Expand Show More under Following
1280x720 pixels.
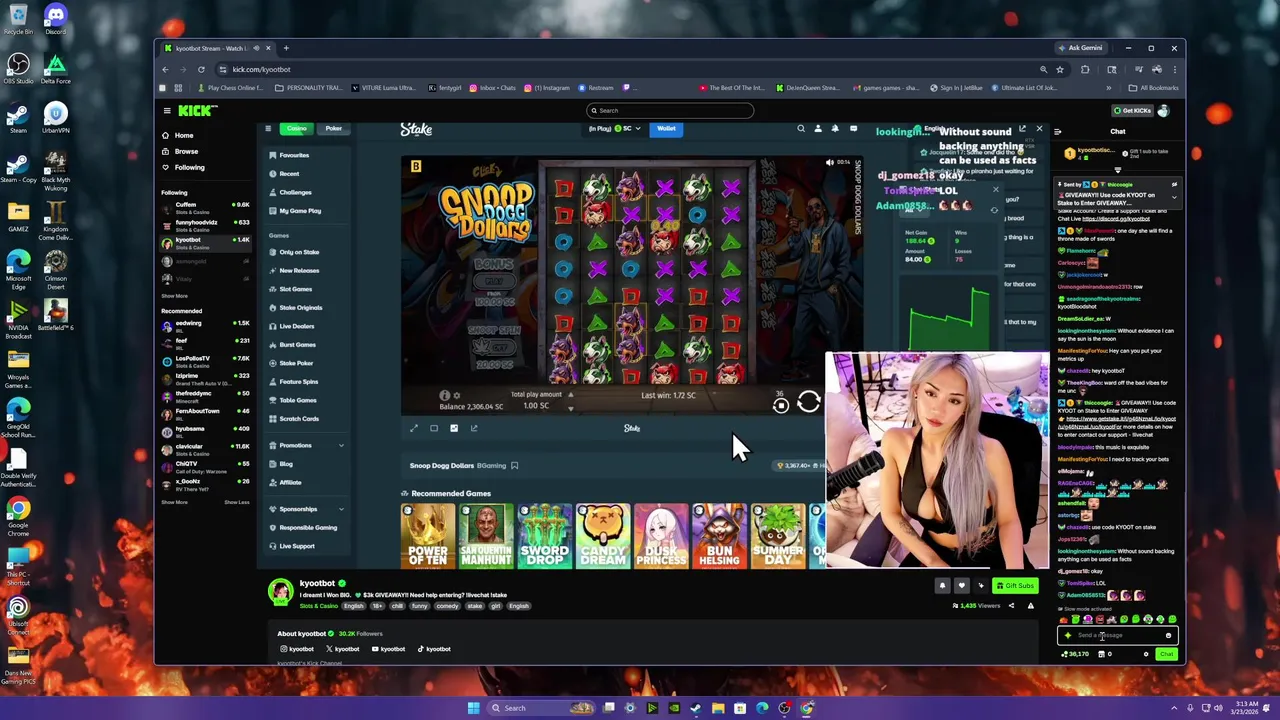click(x=174, y=296)
